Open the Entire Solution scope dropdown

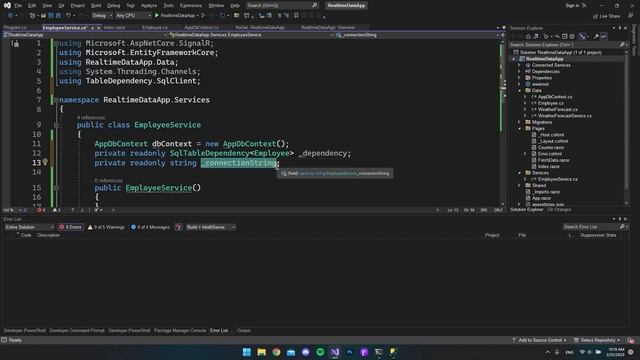(29, 227)
